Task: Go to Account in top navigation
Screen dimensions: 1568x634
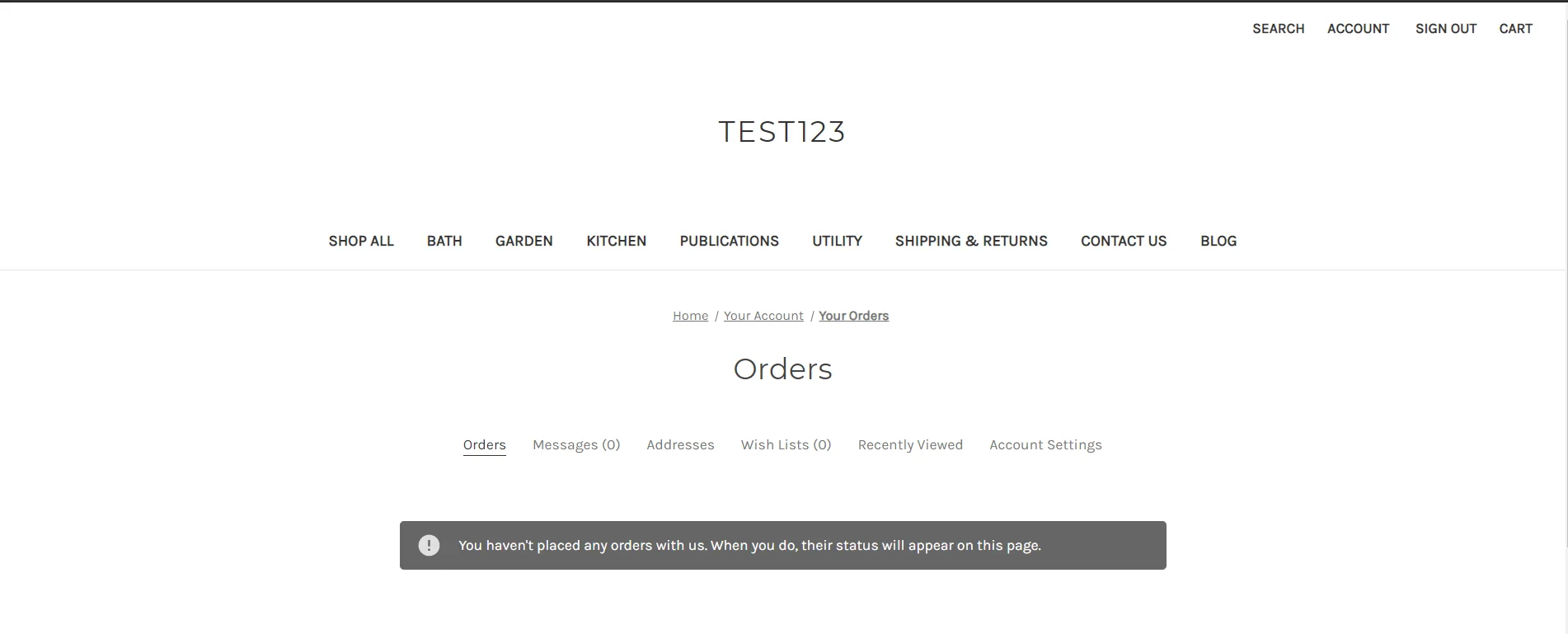Action: [x=1358, y=29]
